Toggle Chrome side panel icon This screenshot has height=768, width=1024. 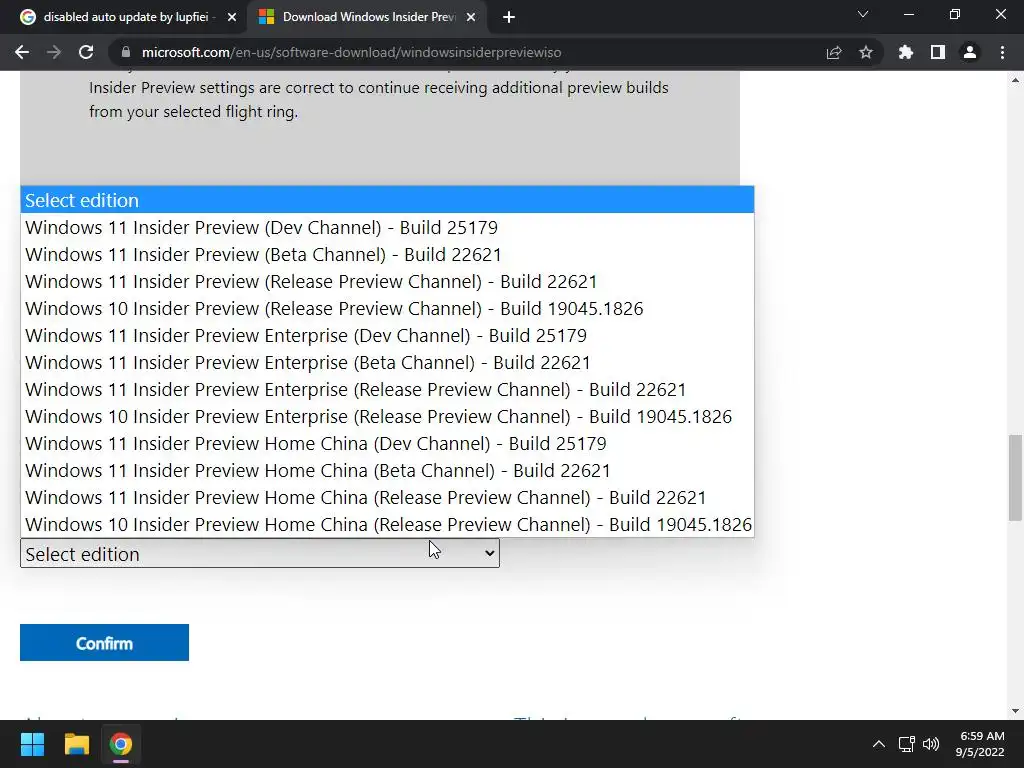coord(938,52)
